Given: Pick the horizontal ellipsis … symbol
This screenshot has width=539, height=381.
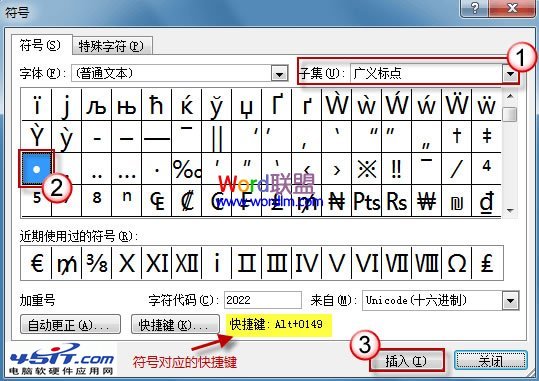Looking at the screenshot, I should 126,168.
